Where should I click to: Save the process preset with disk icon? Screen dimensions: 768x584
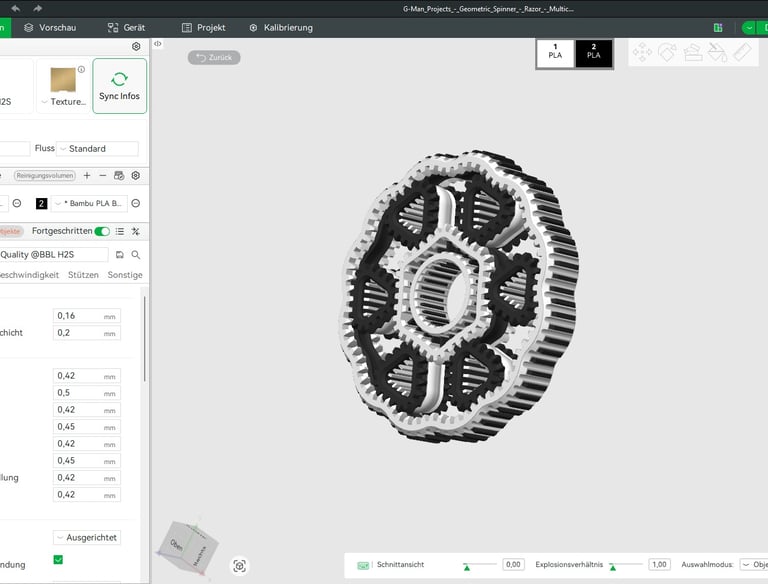[x=120, y=254]
